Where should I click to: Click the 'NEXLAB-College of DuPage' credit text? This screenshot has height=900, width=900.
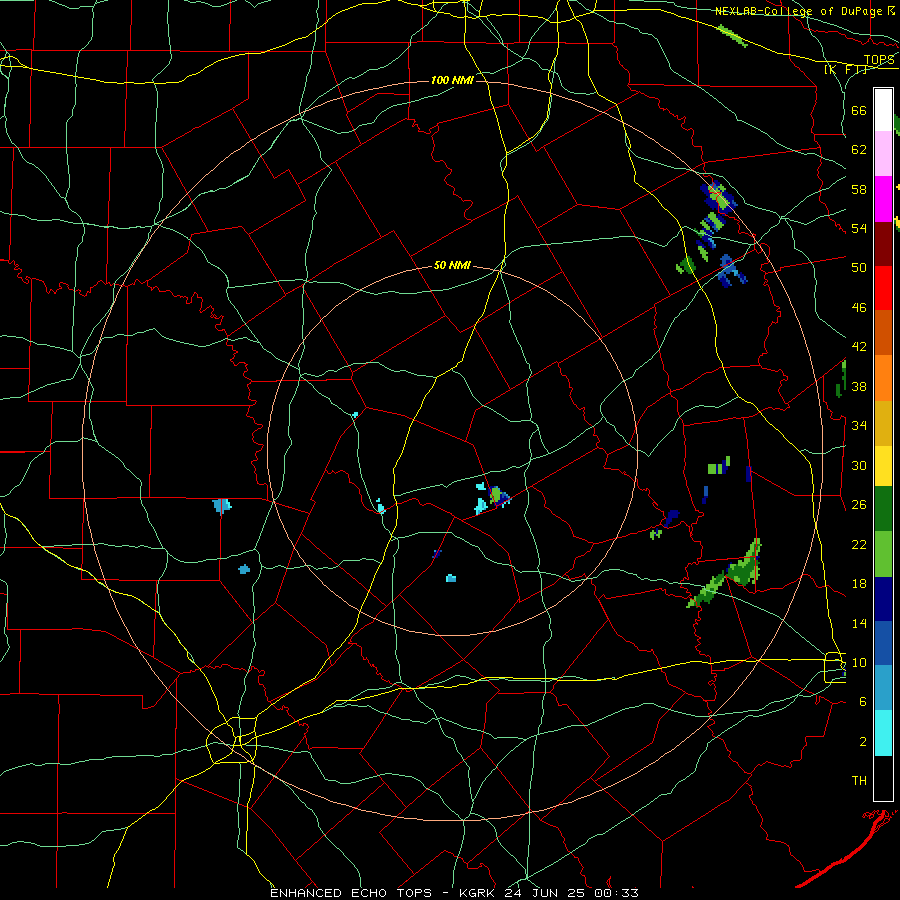coord(799,11)
